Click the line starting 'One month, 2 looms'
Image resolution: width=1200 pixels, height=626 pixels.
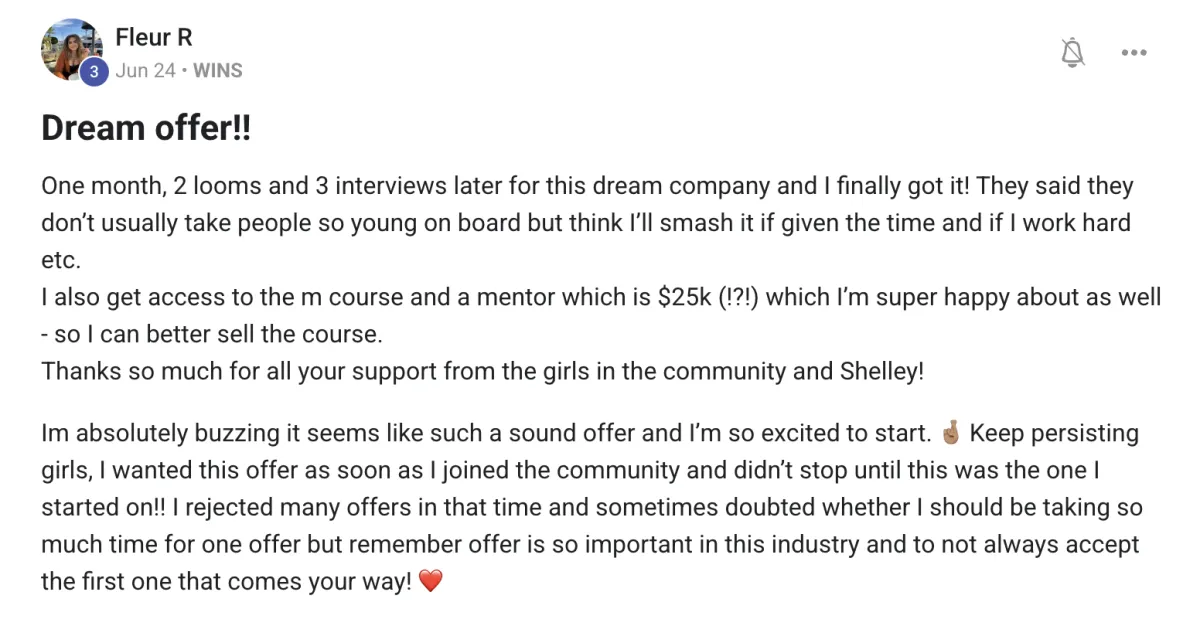click(588, 186)
